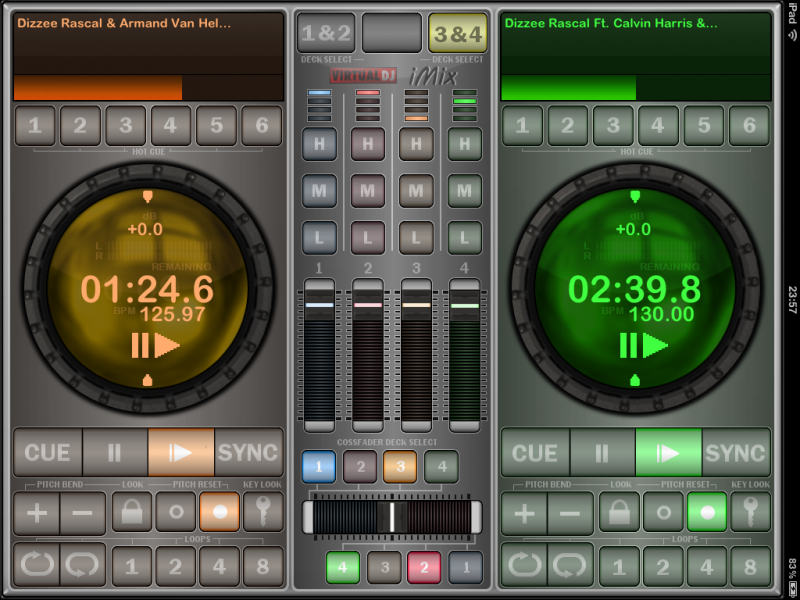Click the highlighted orange pitch reset dot button
The image size is (800, 600).
(220, 512)
